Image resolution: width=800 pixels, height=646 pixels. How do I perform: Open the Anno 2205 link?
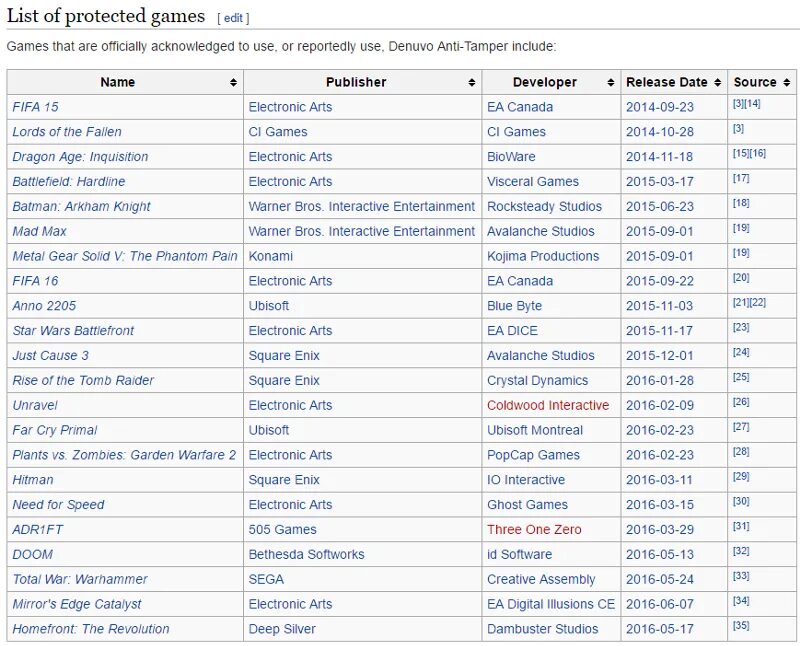click(x=44, y=306)
